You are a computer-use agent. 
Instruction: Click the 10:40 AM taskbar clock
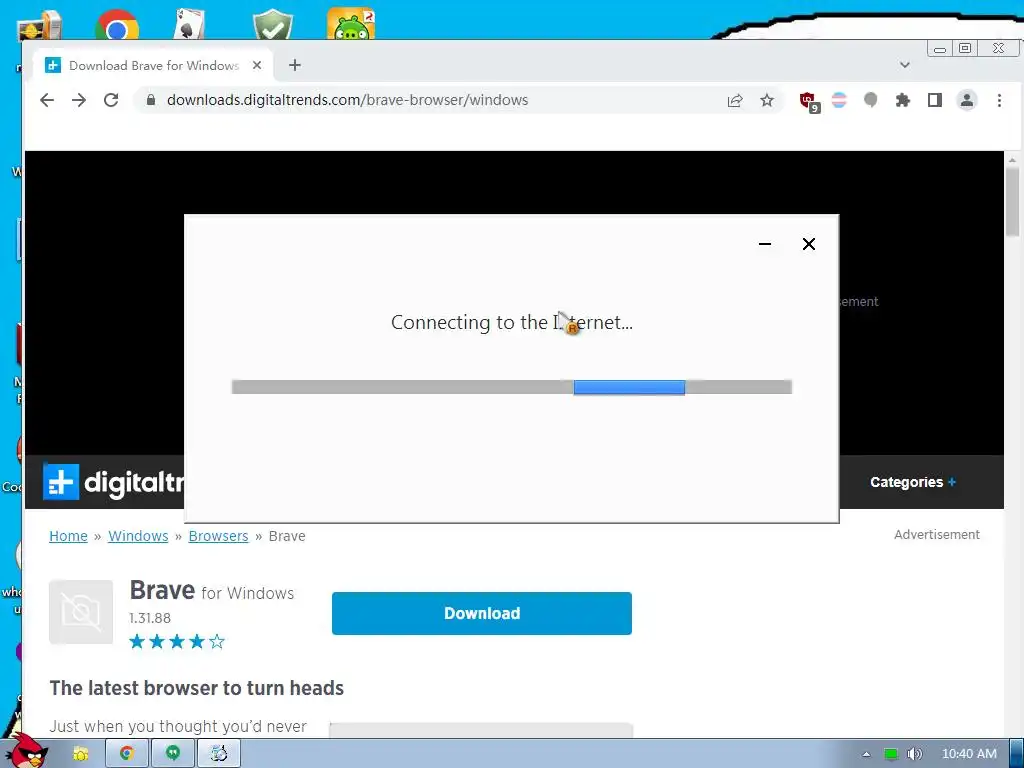969,754
